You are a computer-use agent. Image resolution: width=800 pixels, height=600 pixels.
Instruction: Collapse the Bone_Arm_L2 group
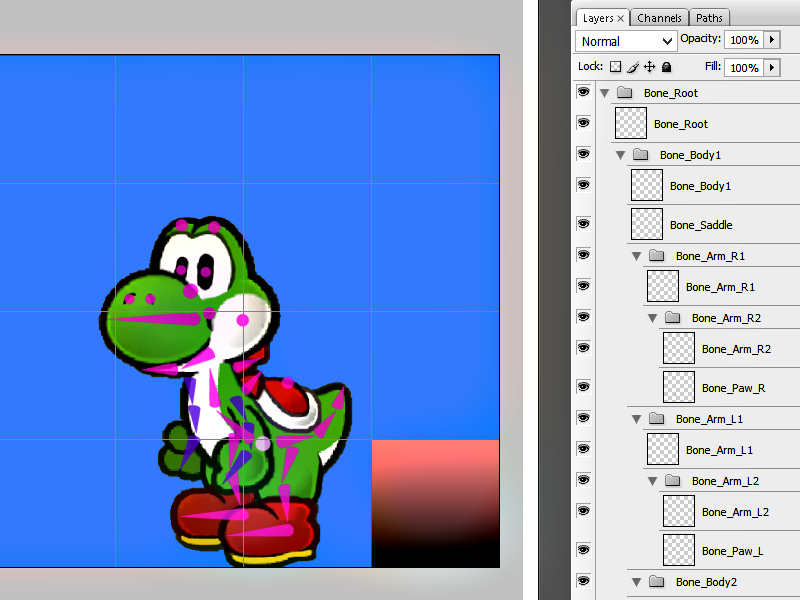tap(652, 481)
